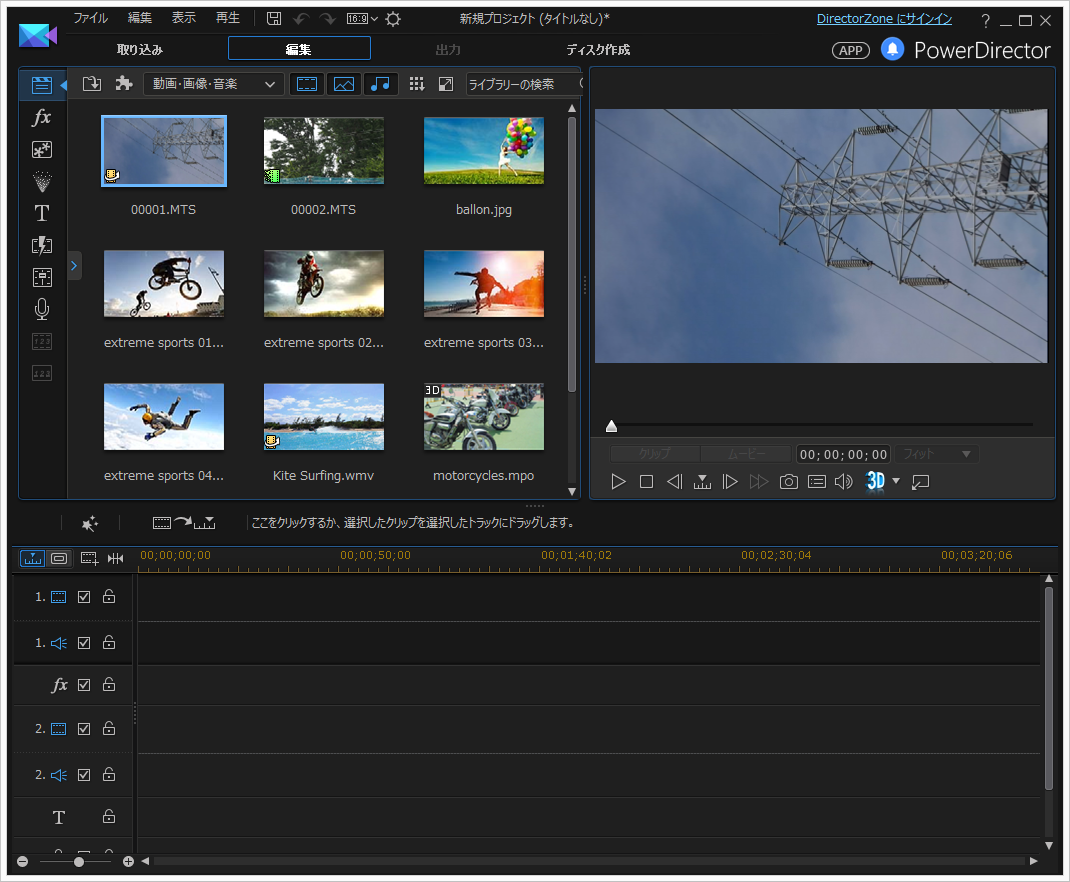Viewport: 1070px width, 882px height.
Task: Open the 動画・画像・音楽 filter dropdown
Action: (x=212, y=84)
